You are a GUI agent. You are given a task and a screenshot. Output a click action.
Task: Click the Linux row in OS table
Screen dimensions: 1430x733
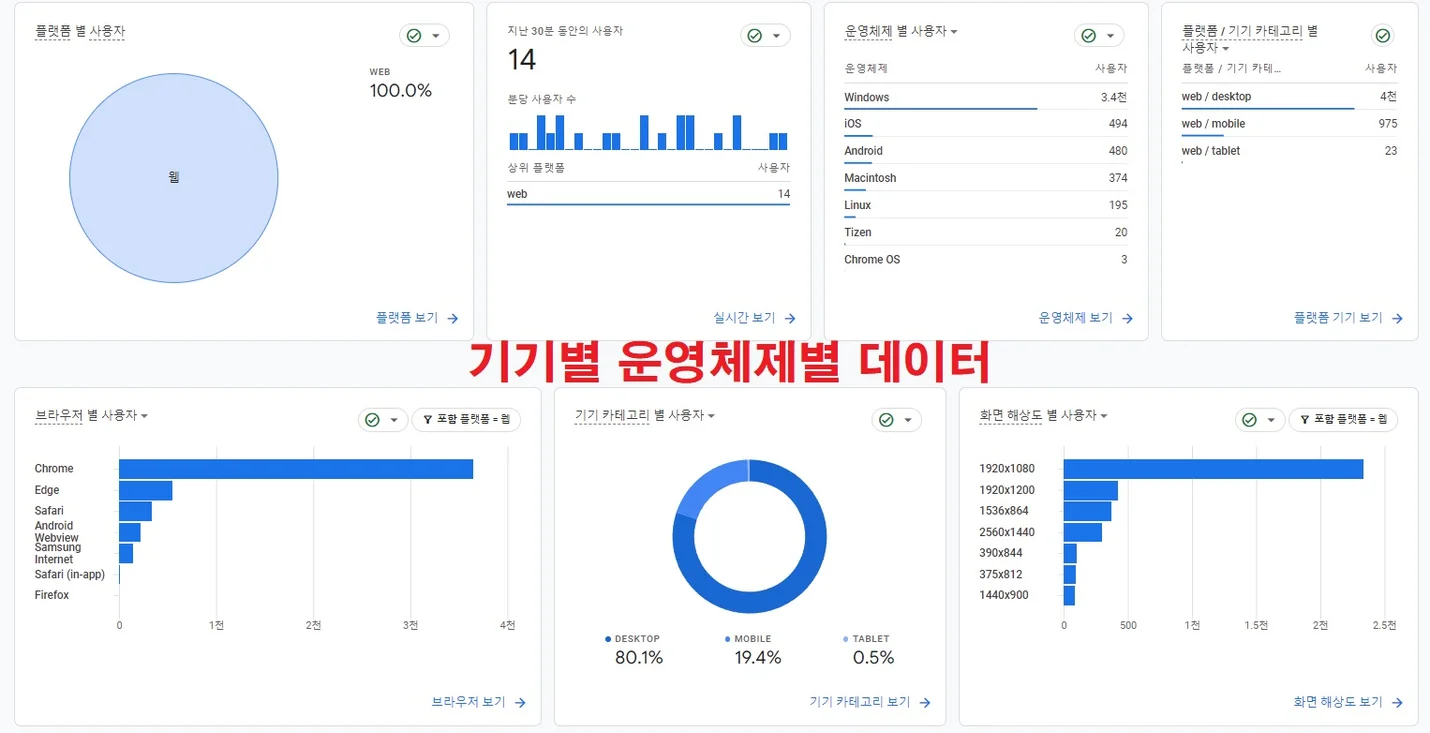985,205
